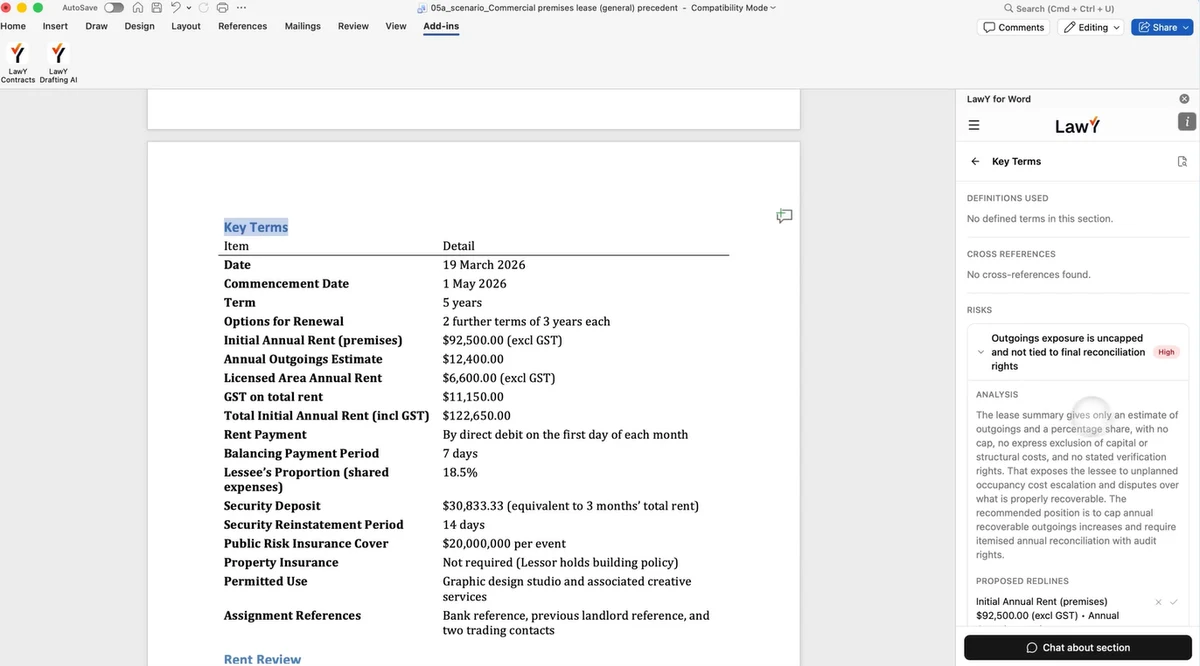Reject the proposed redline with X icon

coord(1158,602)
